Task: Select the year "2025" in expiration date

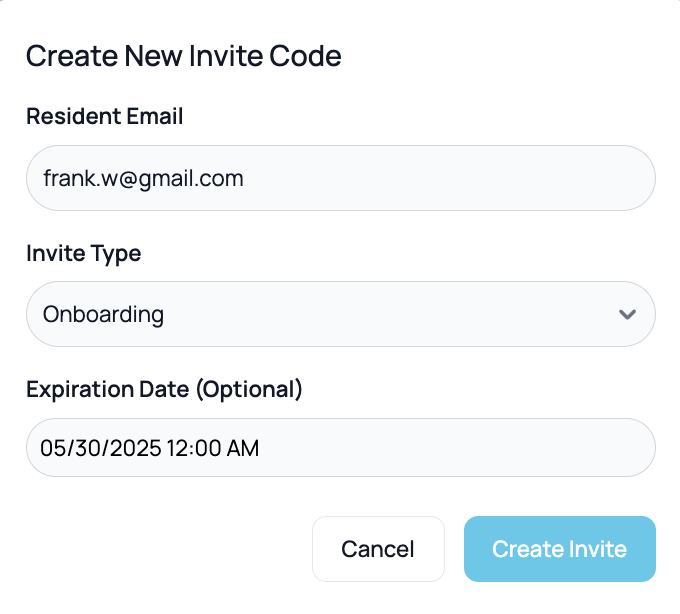Action: (x=125, y=448)
